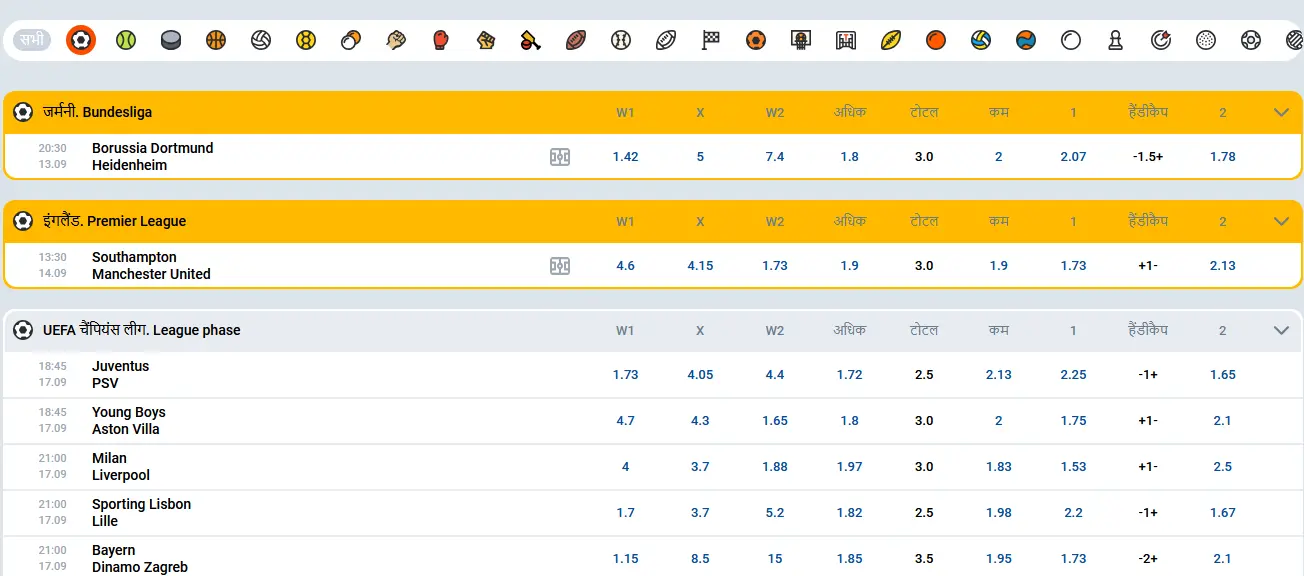Open pitch icon for Southampton match
The height and width of the screenshot is (576, 1304).
[x=560, y=266]
